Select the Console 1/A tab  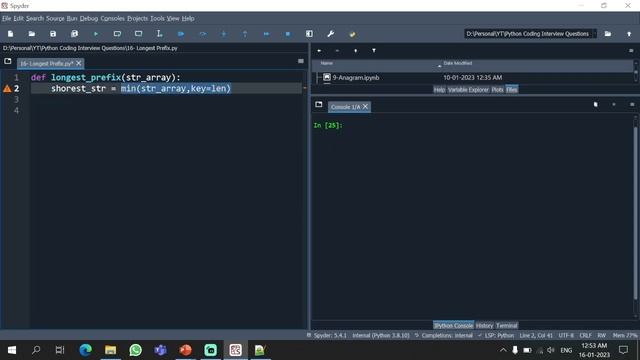point(345,107)
